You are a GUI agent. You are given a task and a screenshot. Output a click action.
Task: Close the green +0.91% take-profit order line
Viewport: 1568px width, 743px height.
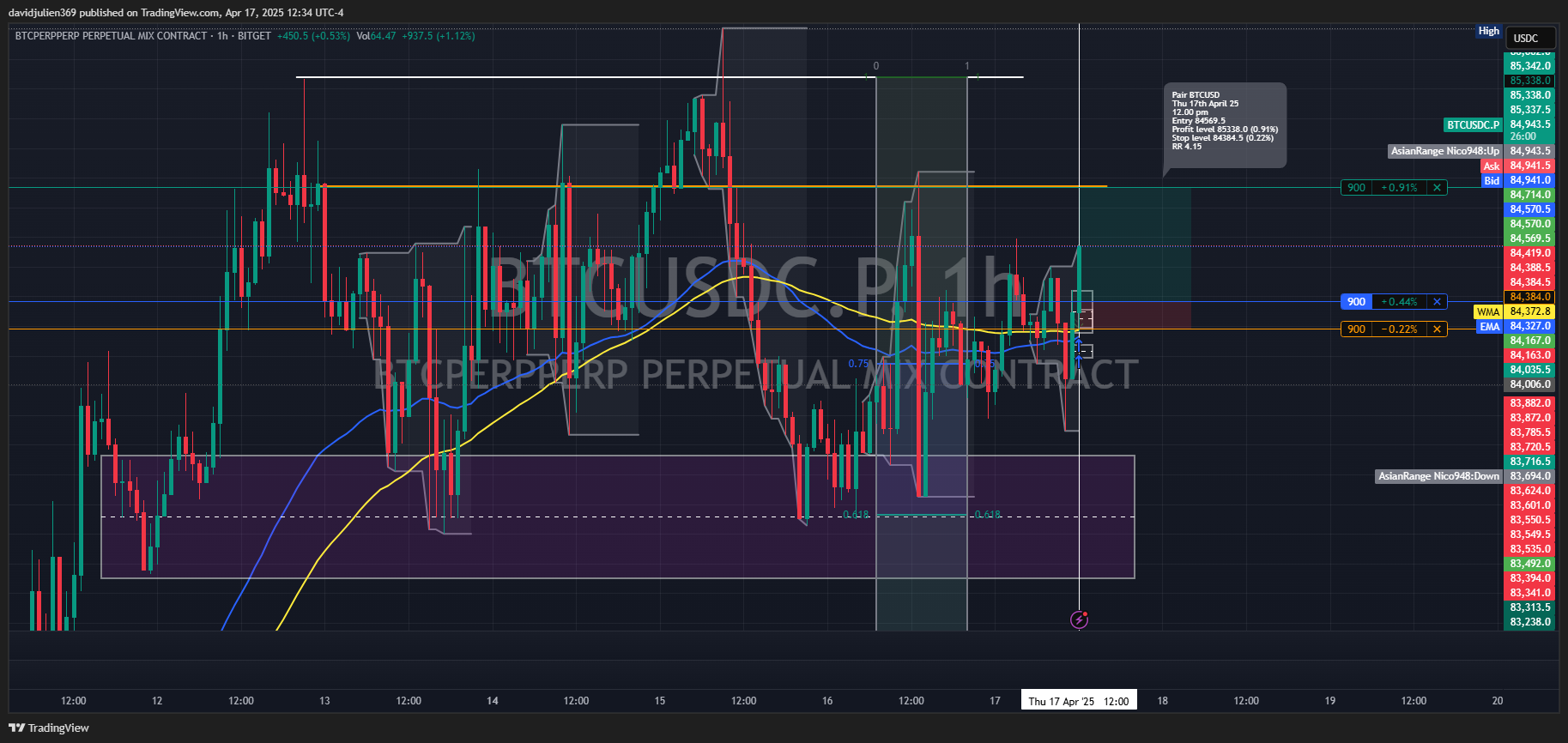(x=1437, y=188)
